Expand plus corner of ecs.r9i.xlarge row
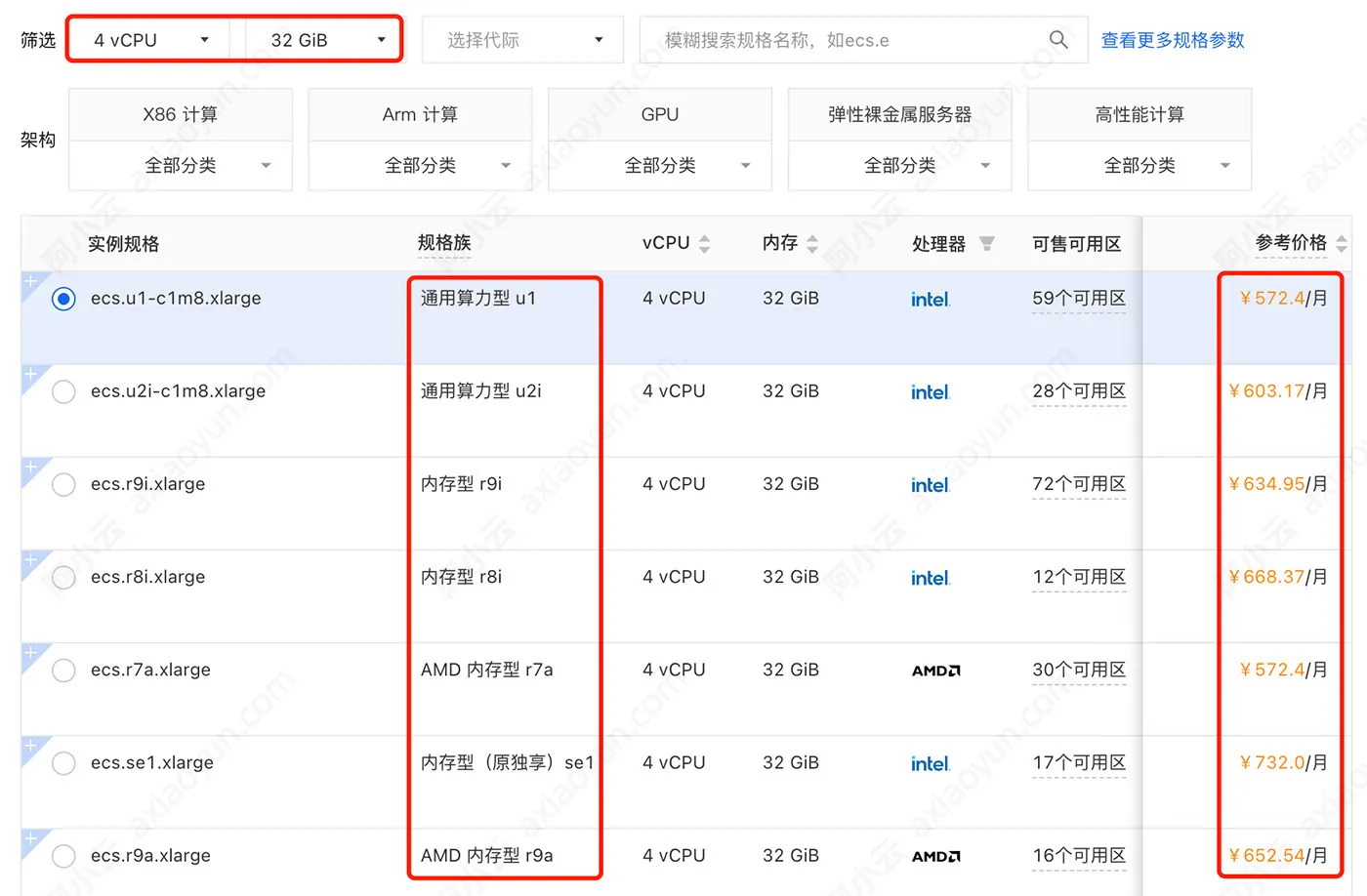This screenshot has width=1367, height=896. [x=30, y=467]
